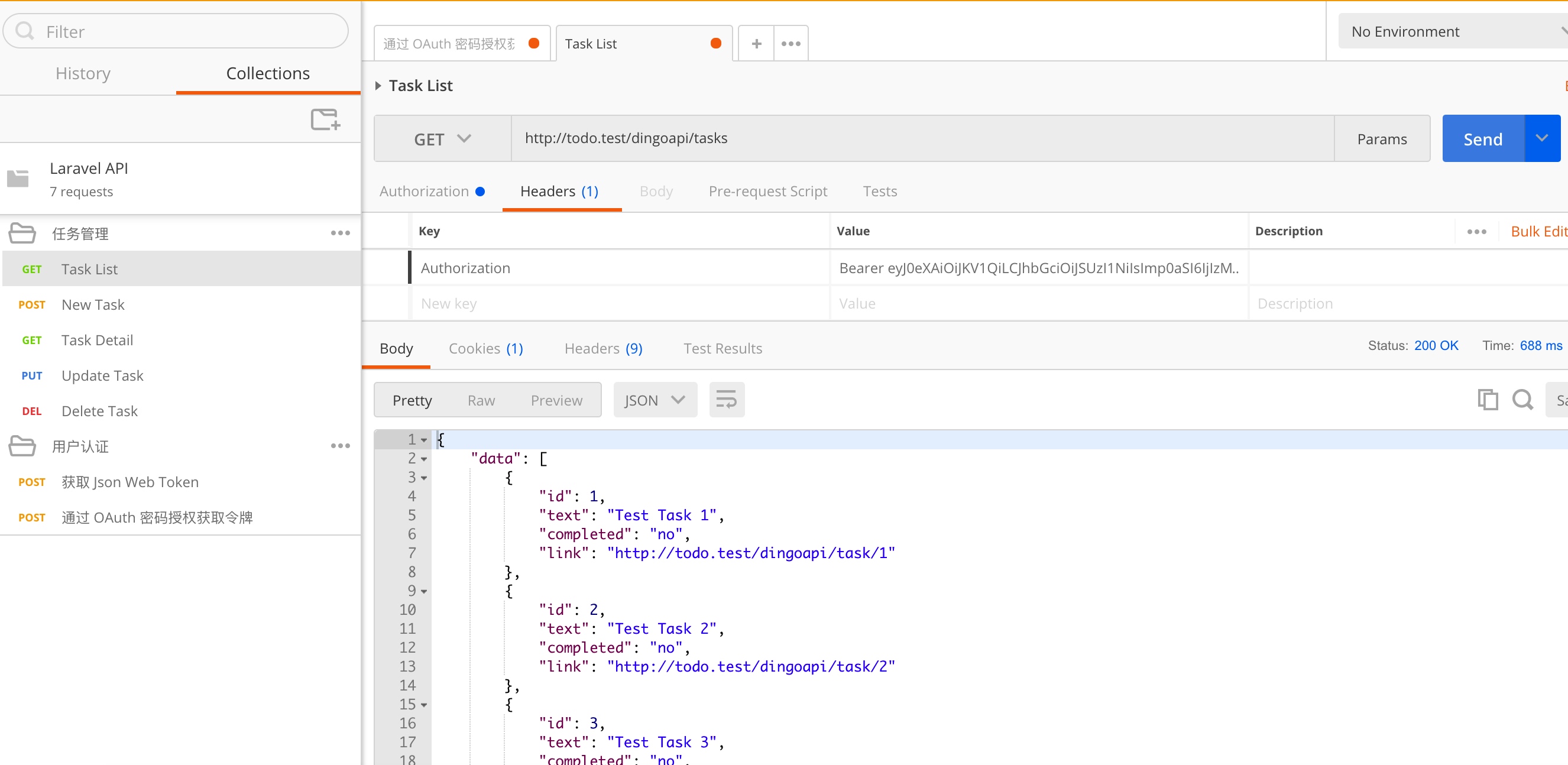This screenshot has height=765, width=1568.
Task: Click unsaved dot on OAuth tab
Action: tap(534, 43)
